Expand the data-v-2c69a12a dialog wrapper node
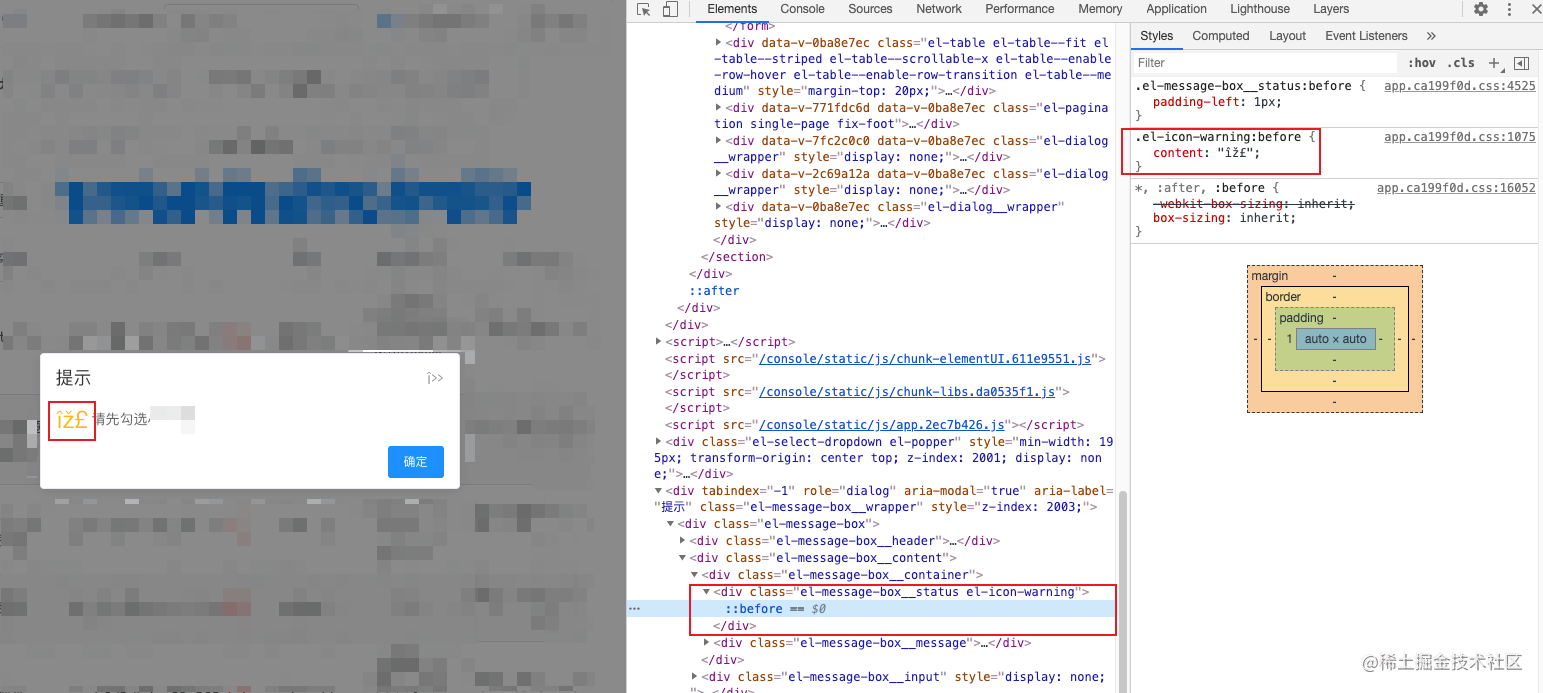This screenshot has width=1543, height=693. click(719, 174)
